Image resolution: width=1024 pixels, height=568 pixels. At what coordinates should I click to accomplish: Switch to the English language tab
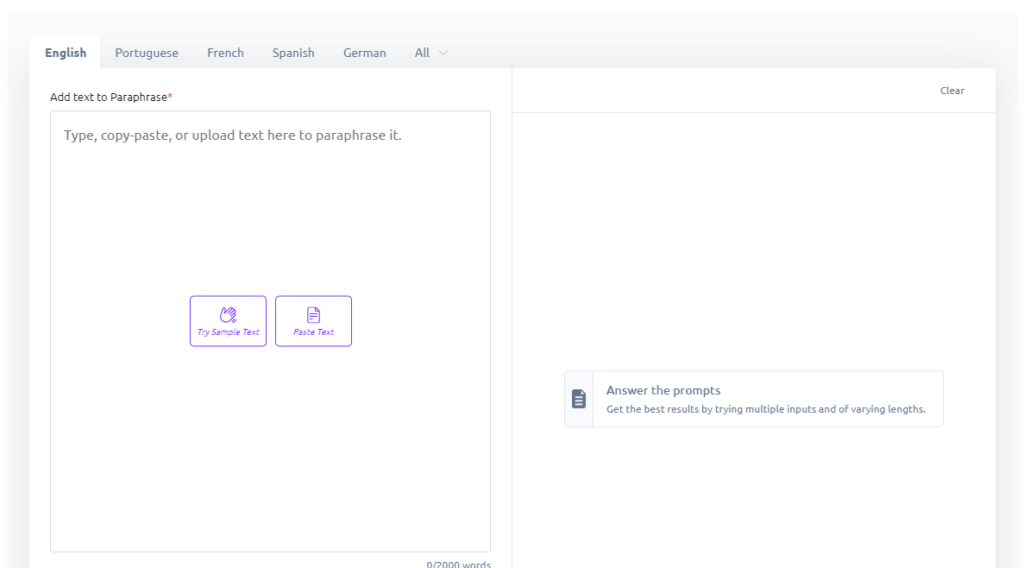tap(66, 53)
